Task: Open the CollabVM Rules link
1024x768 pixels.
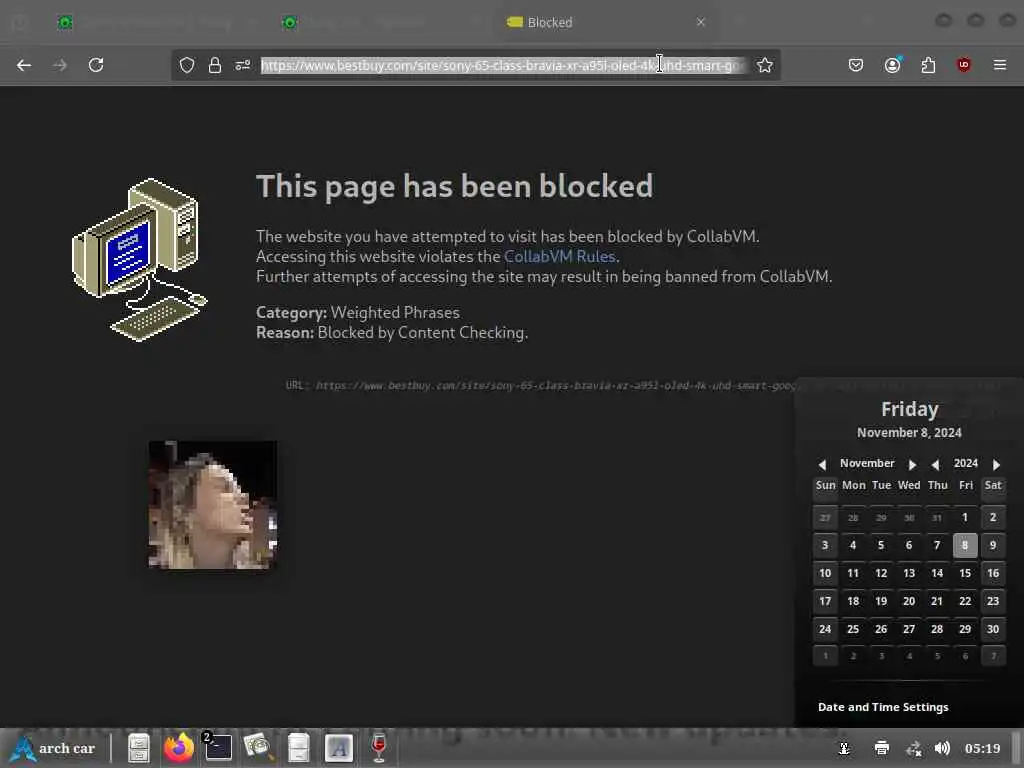Action: click(560, 257)
